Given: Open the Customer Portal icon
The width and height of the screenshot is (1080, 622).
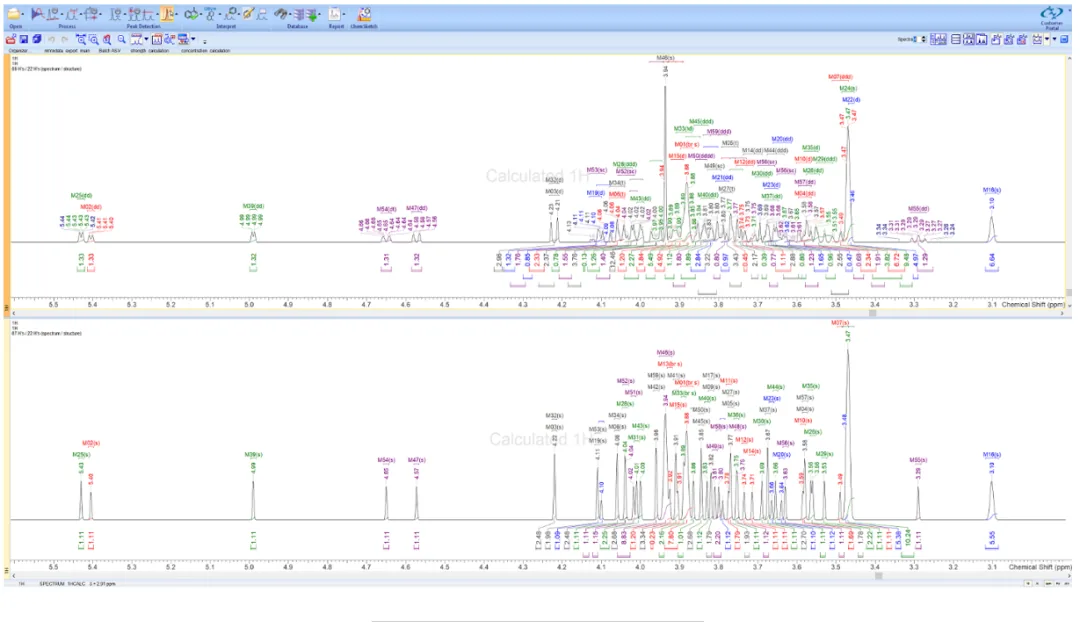Looking at the screenshot, I should click(x=1052, y=15).
